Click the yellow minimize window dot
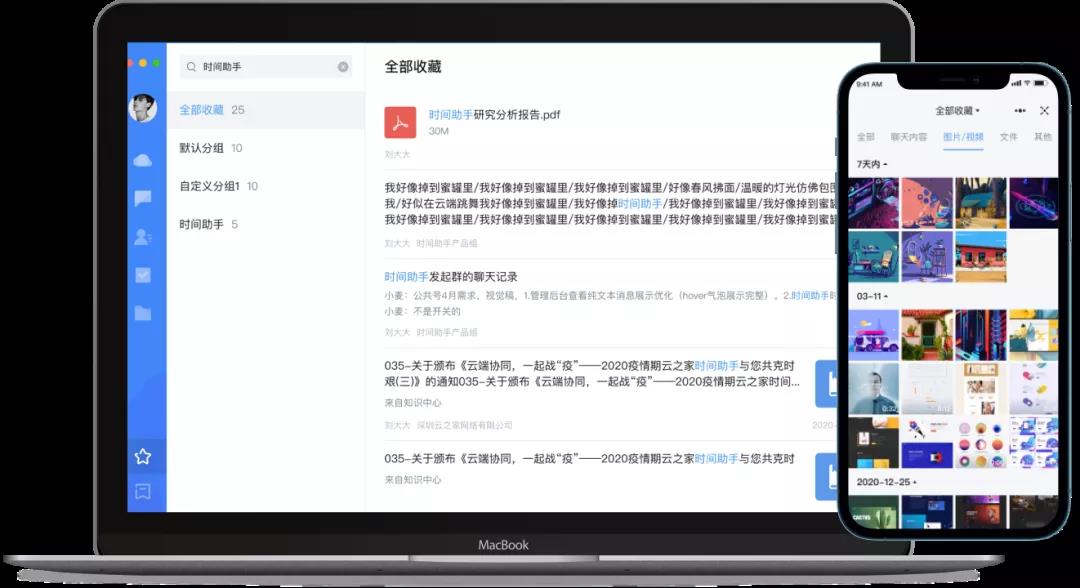Screen dimensions: 1080x588 pos(143,63)
